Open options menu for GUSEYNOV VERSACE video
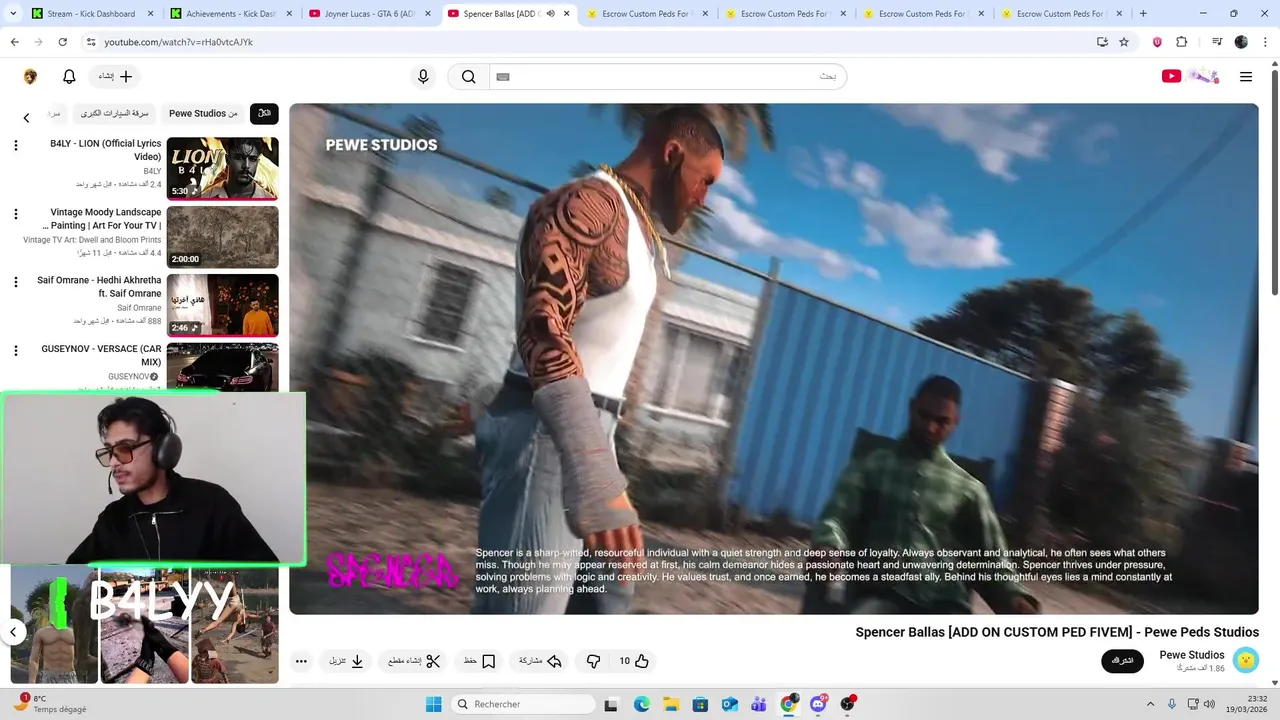This screenshot has height=720, width=1280. tap(15, 350)
